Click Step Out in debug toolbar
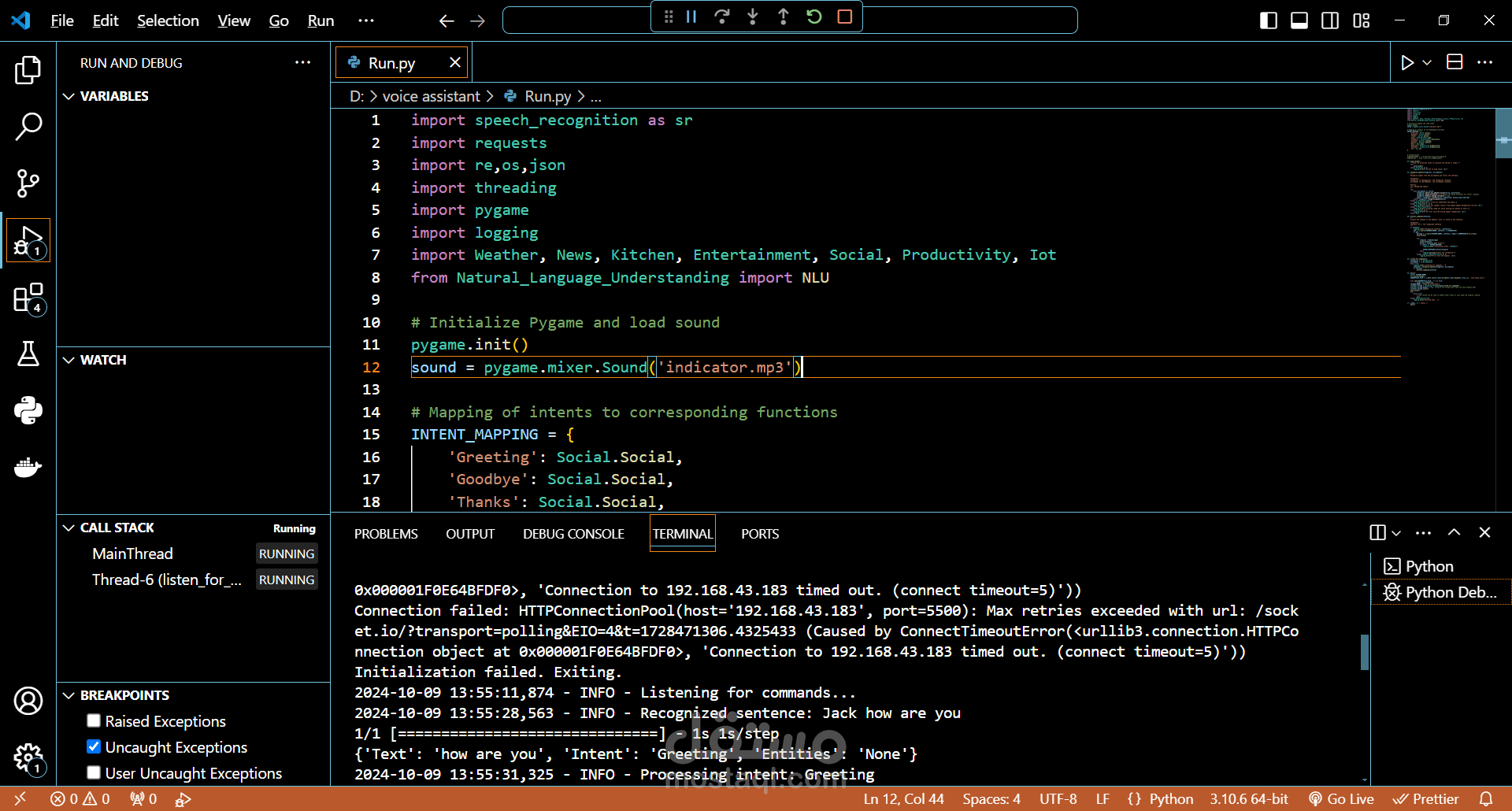The width and height of the screenshot is (1512, 811). pos(784,17)
